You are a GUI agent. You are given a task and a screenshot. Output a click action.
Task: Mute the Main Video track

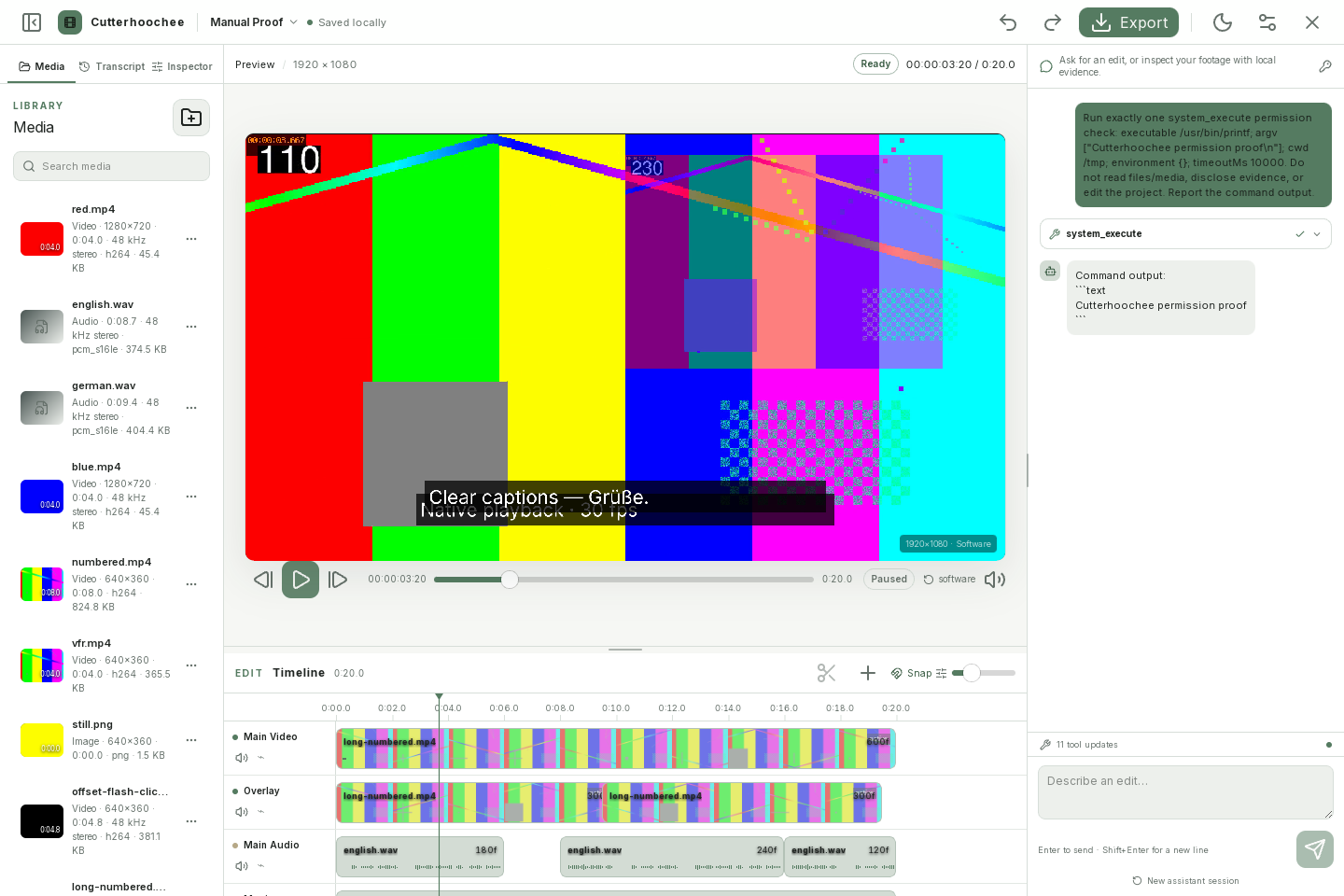(242, 758)
